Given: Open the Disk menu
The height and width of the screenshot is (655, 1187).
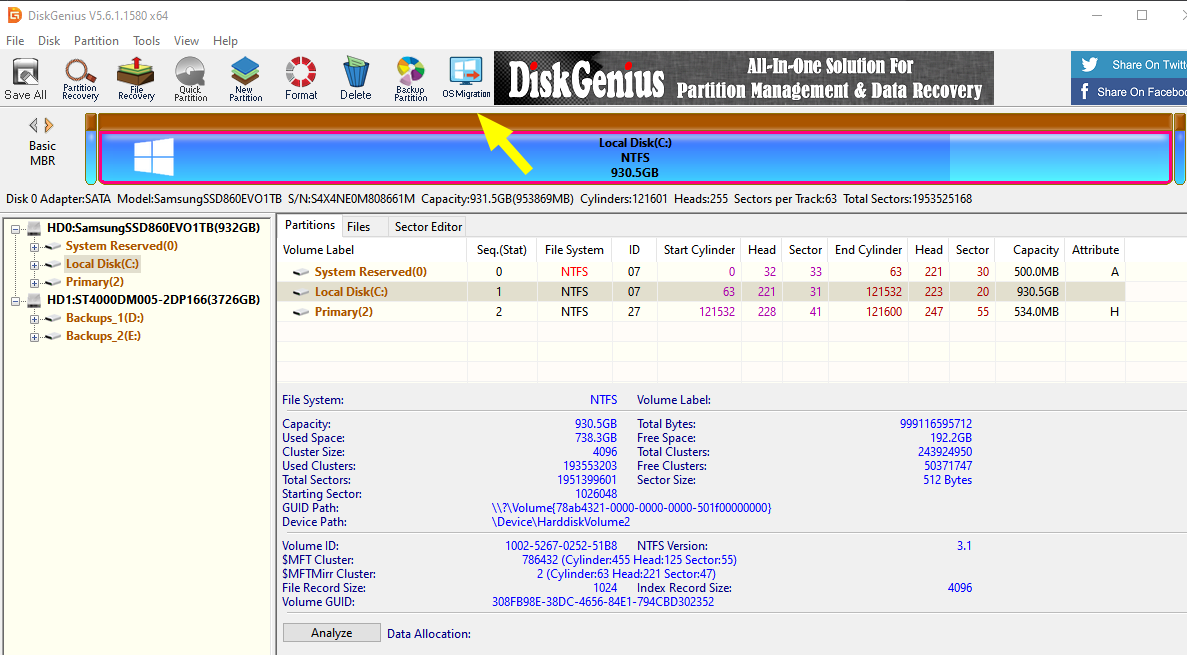Looking at the screenshot, I should (x=49, y=41).
